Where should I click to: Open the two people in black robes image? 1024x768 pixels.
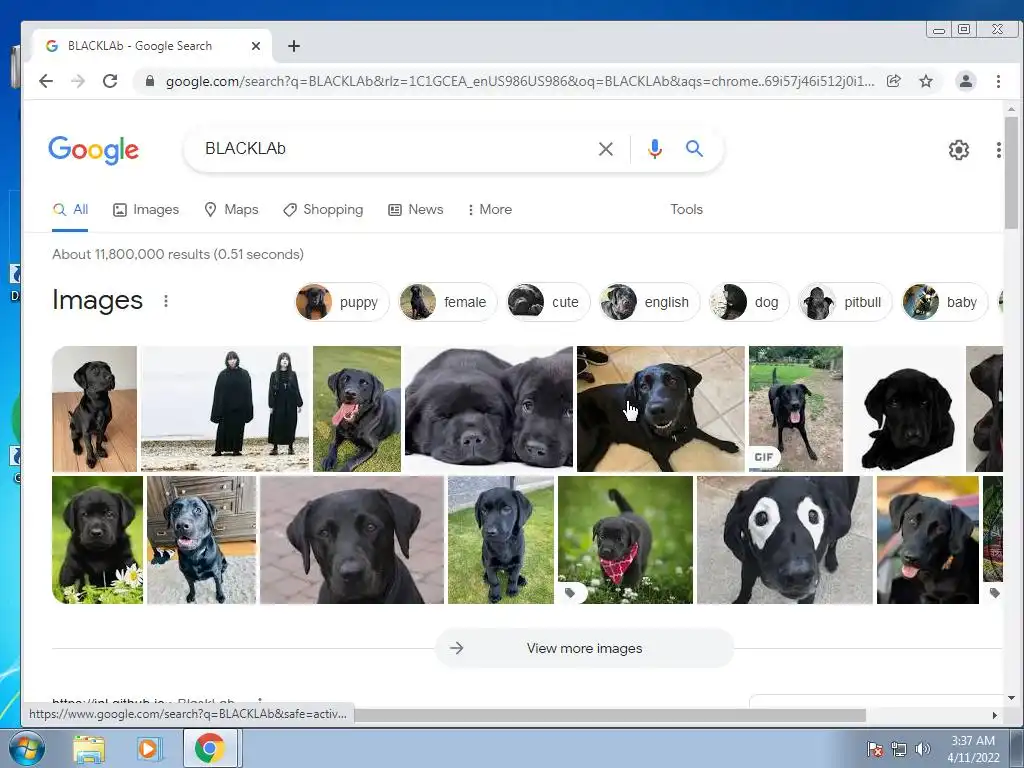click(225, 409)
